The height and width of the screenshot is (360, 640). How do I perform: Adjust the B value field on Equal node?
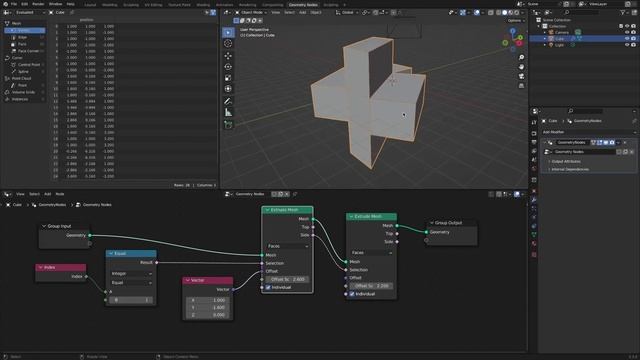pyautogui.click(x=131, y=300)
